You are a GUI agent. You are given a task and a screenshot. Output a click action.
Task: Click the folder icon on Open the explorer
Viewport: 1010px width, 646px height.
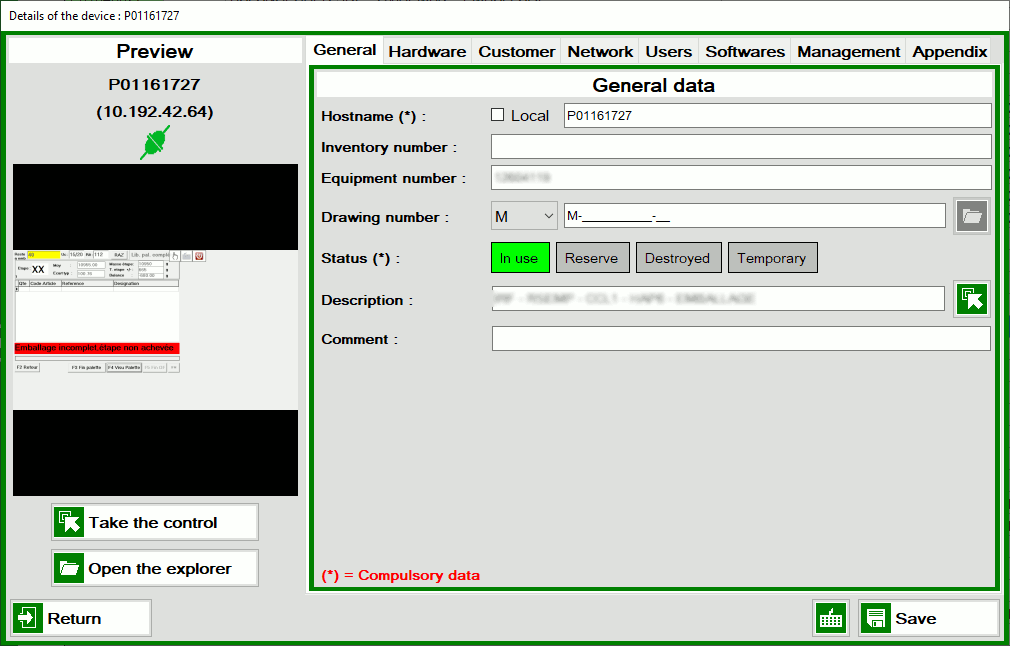pos(70,568)
